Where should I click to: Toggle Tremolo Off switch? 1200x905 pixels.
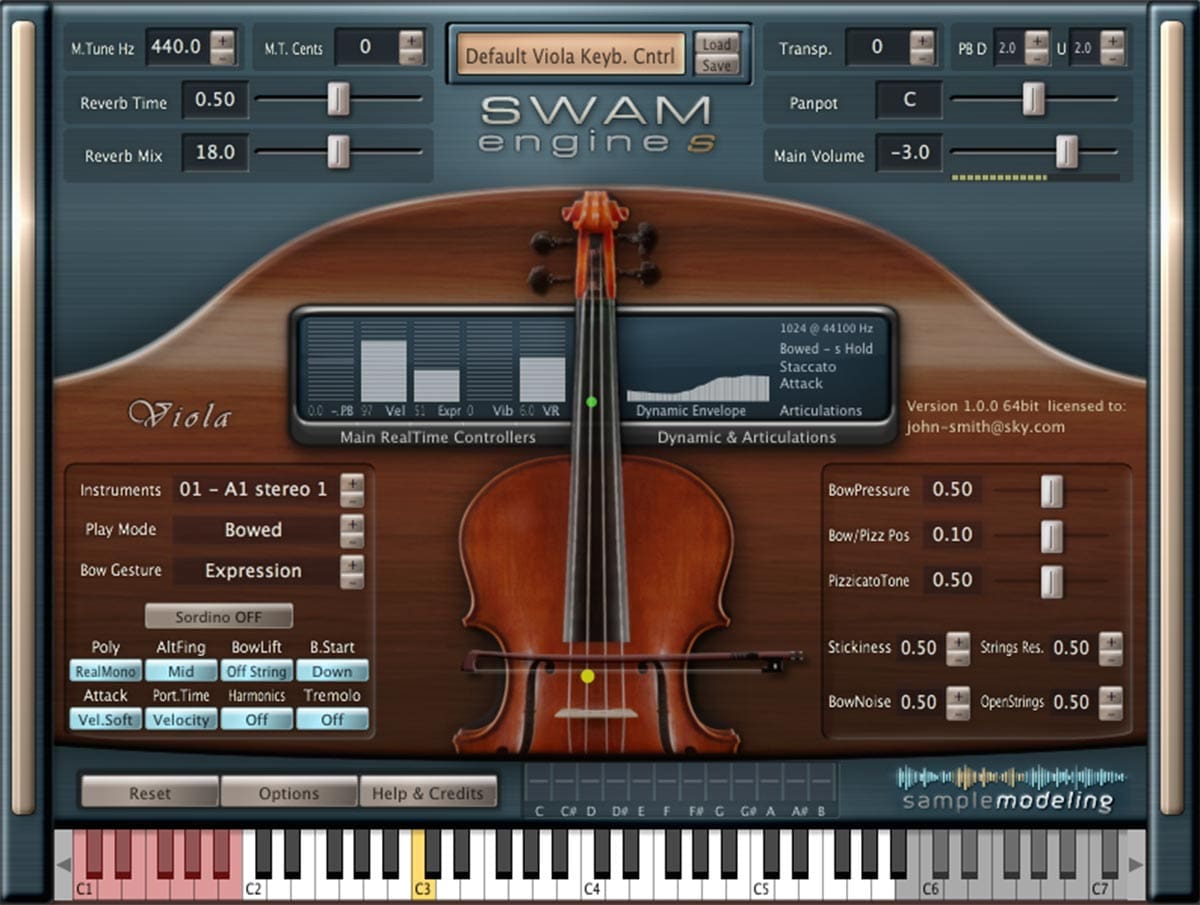333,719
